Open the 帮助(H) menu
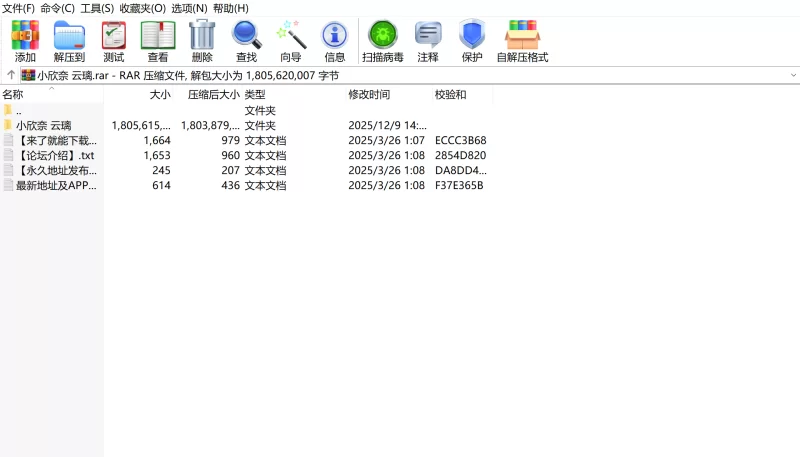 (231, 9)
